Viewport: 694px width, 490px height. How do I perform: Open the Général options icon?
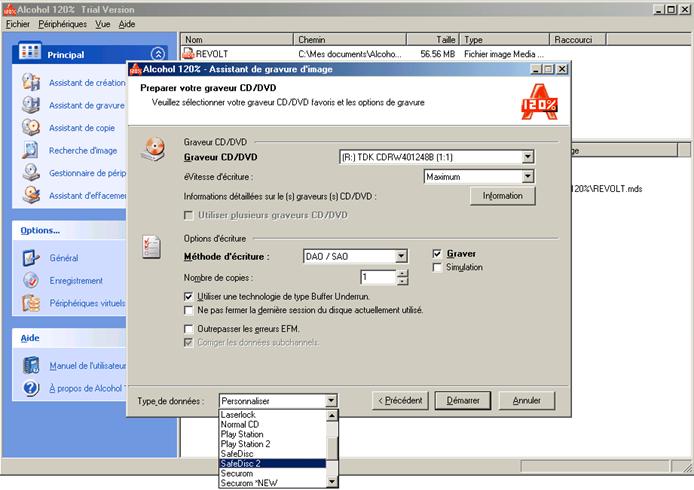pyautogui.click(x=31, y=258)
